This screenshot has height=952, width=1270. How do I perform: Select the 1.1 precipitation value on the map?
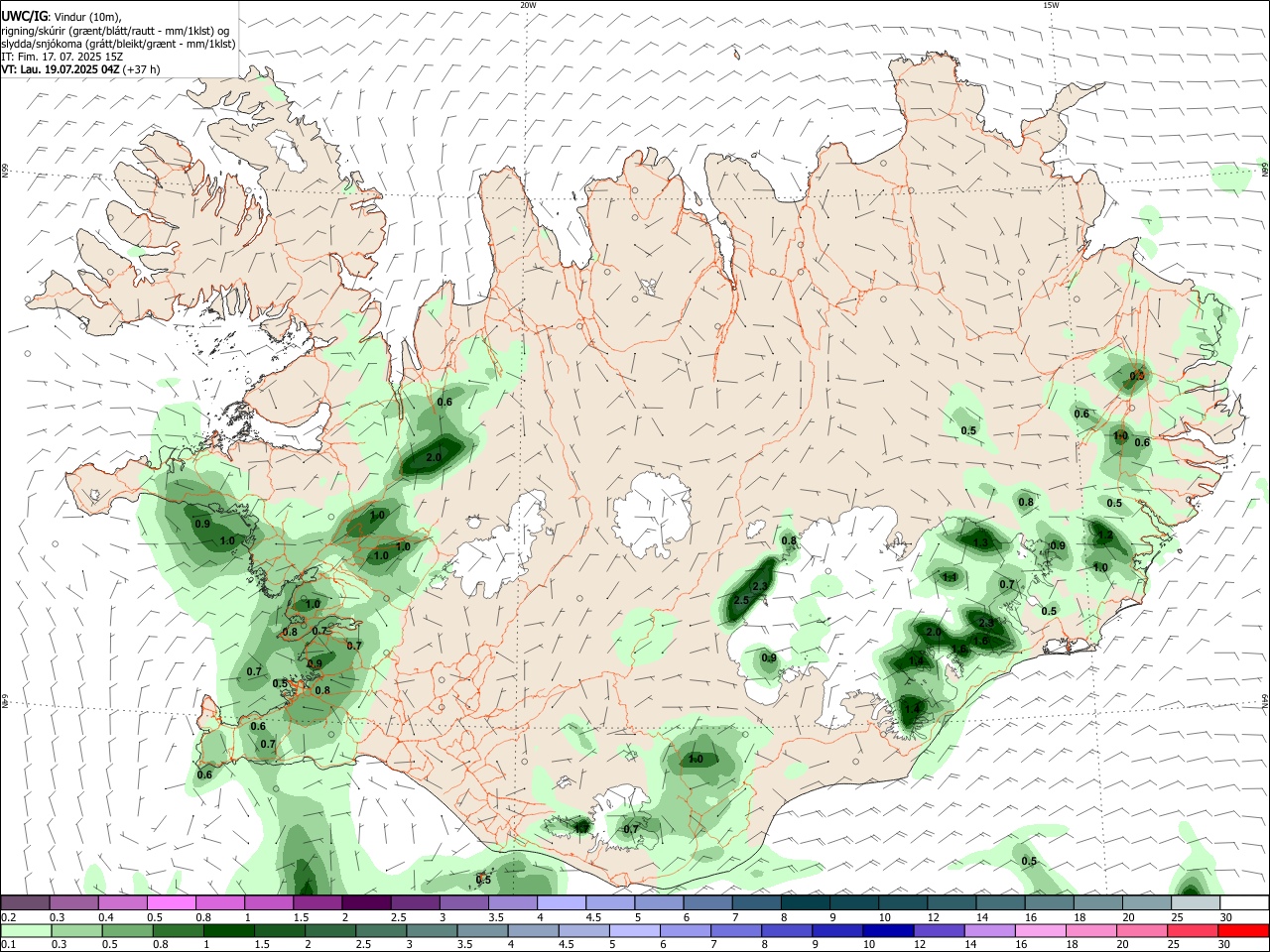click(x=950, y=577)
